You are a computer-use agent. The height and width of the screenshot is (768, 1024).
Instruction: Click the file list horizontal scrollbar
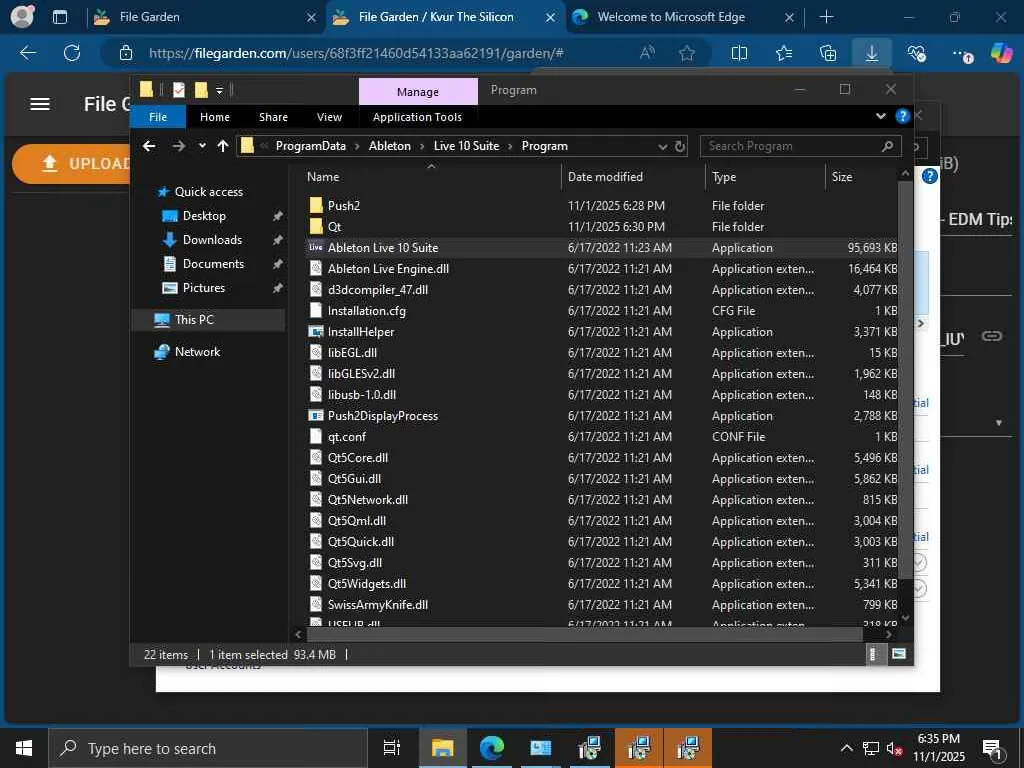584,633
